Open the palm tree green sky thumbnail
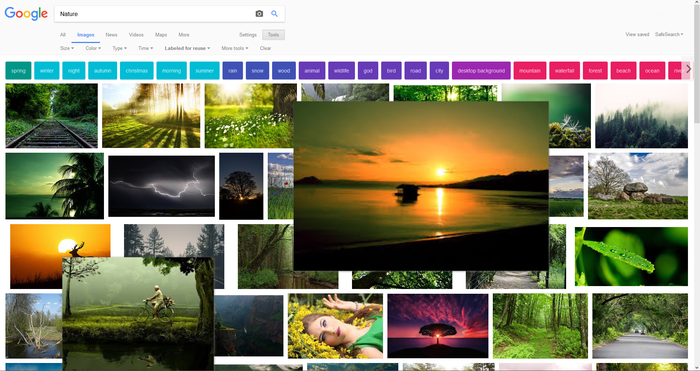Screen dimensions: 700x371 coord(54,186)
